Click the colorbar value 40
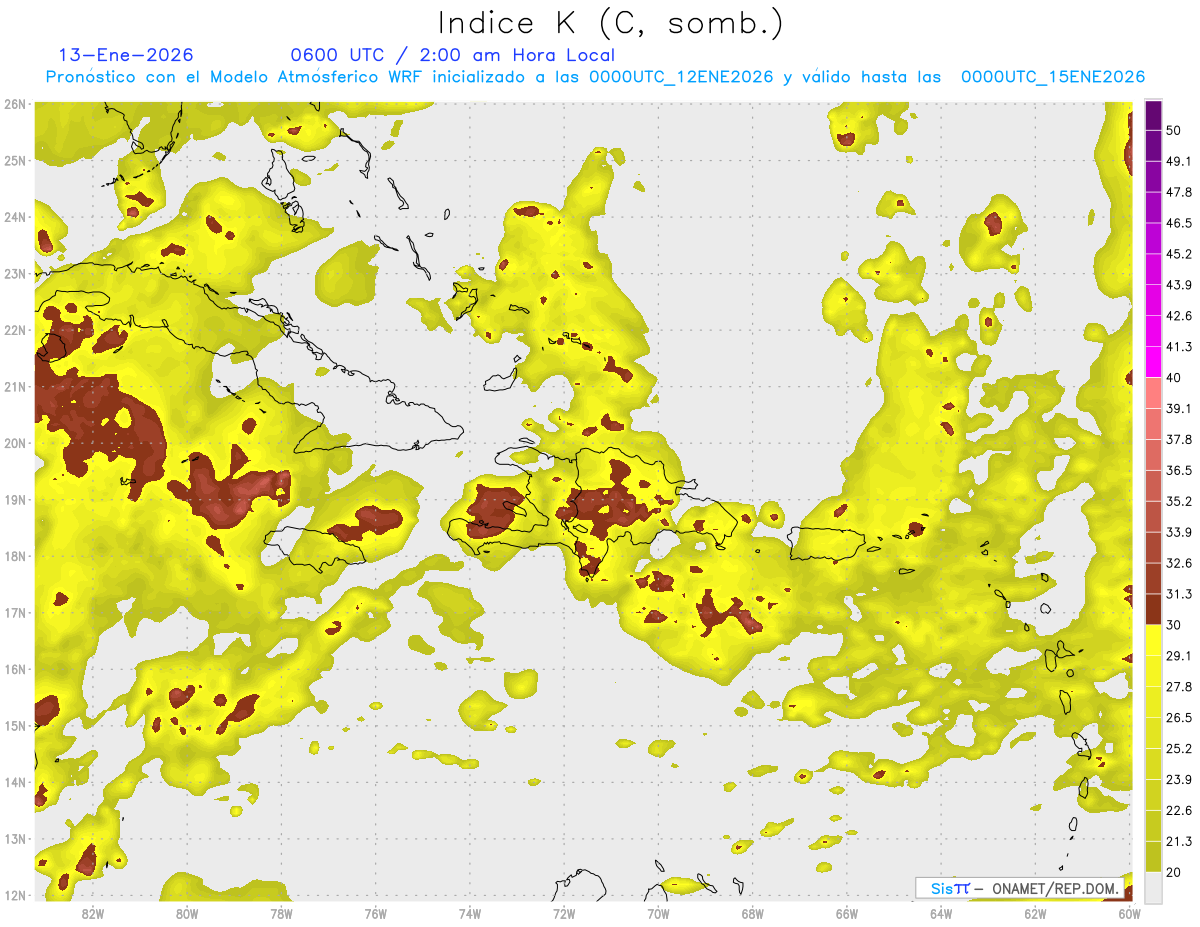 point(1175,377)
